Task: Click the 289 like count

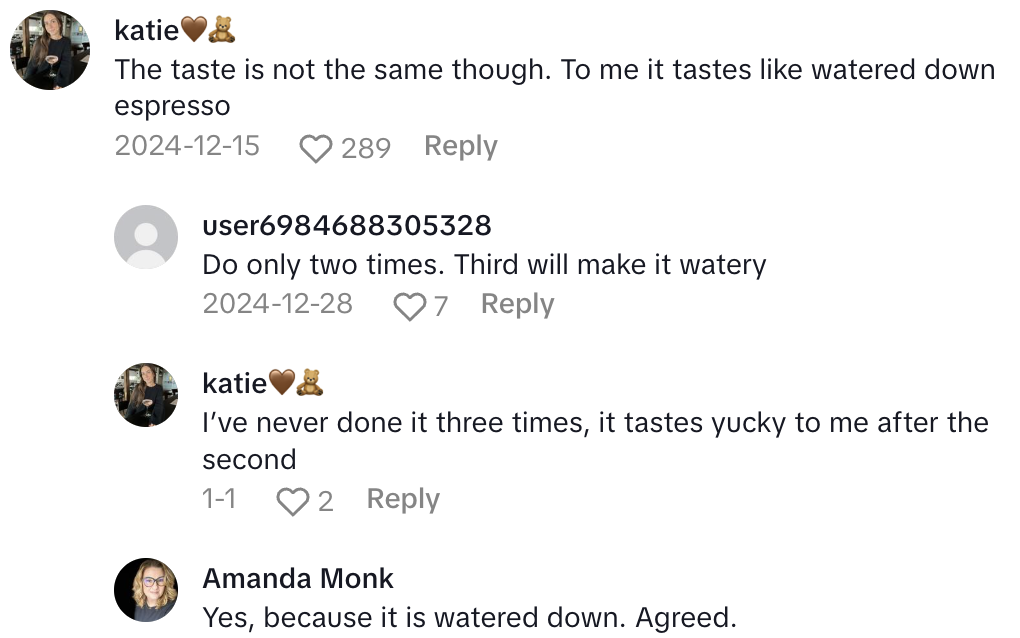Action: click(365, 148)
